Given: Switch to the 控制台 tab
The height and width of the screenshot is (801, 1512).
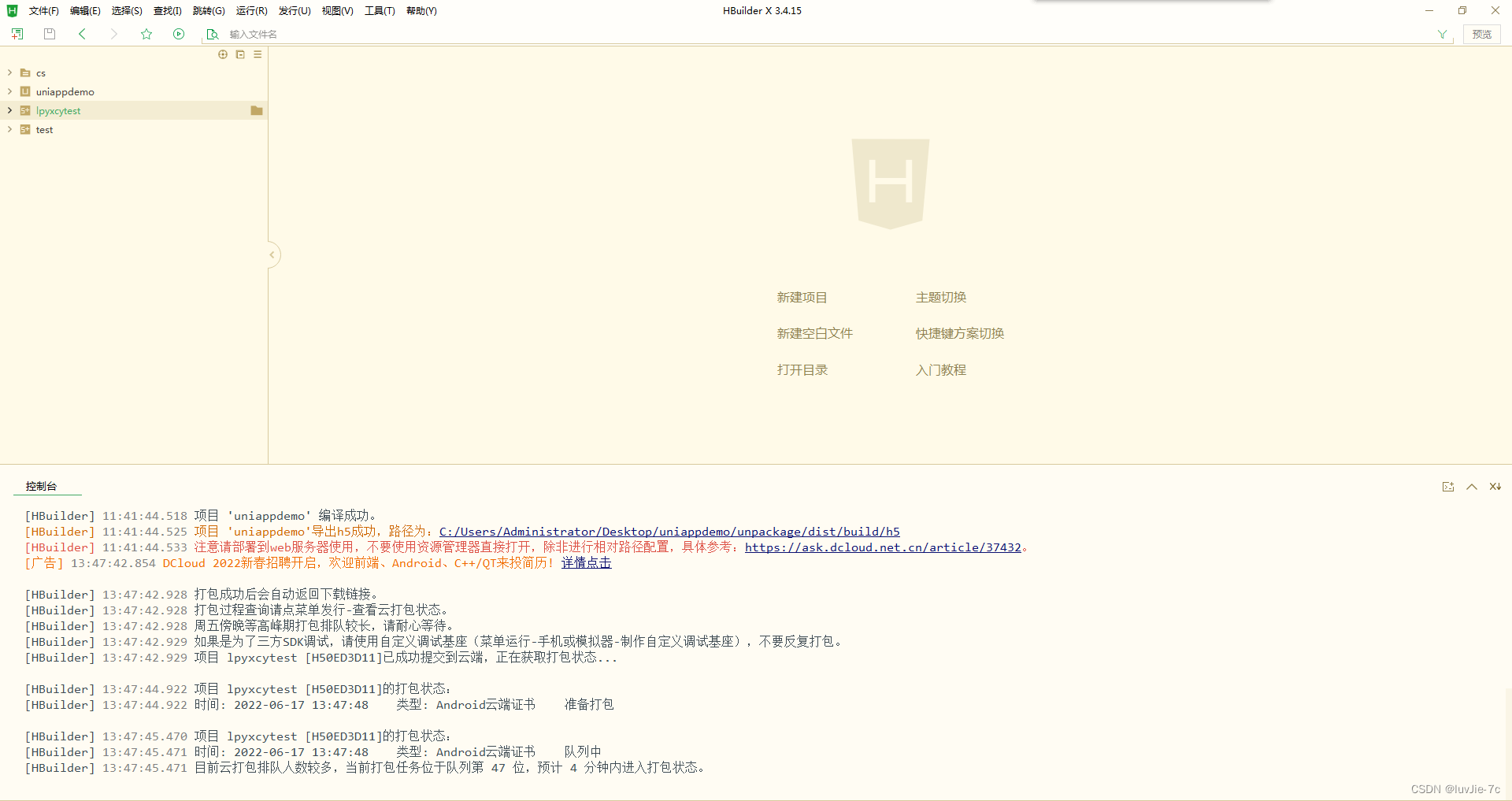Looking at the screenshot, I should [42, 486].
